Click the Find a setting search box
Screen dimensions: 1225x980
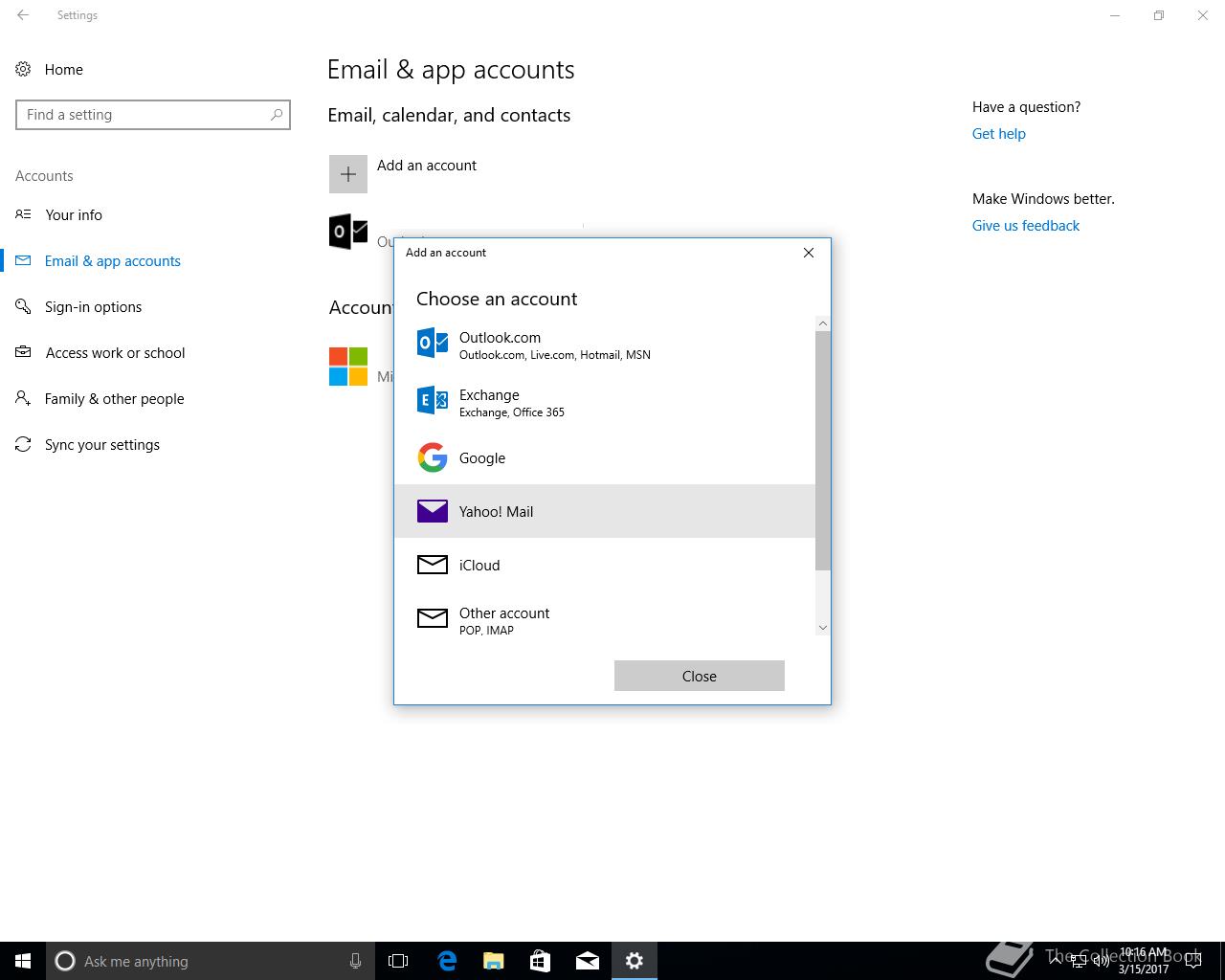(153, 115)
